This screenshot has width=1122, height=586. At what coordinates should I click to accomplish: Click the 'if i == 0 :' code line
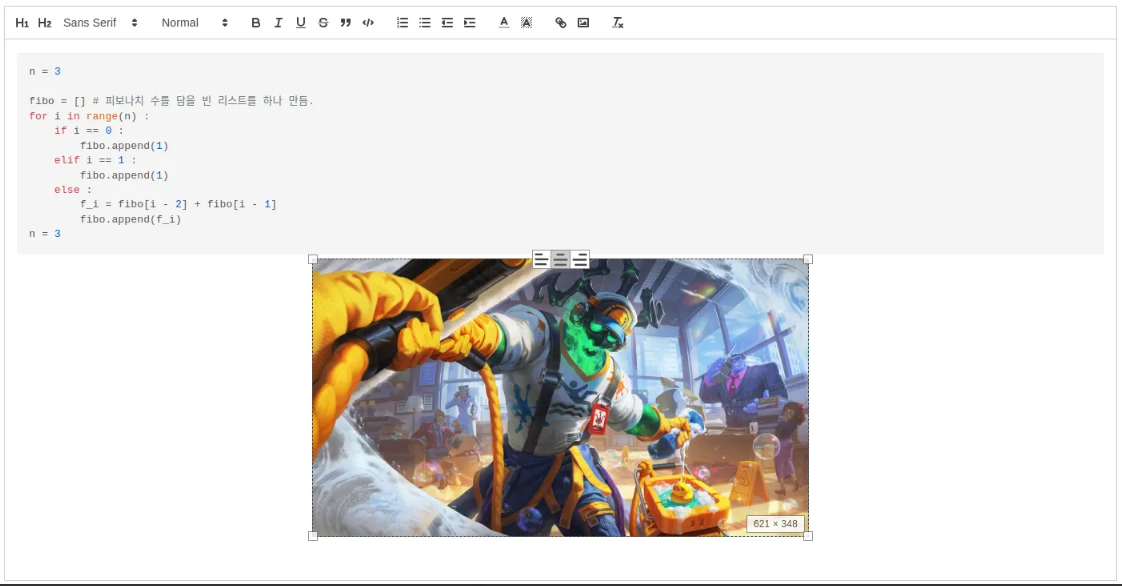89,131
